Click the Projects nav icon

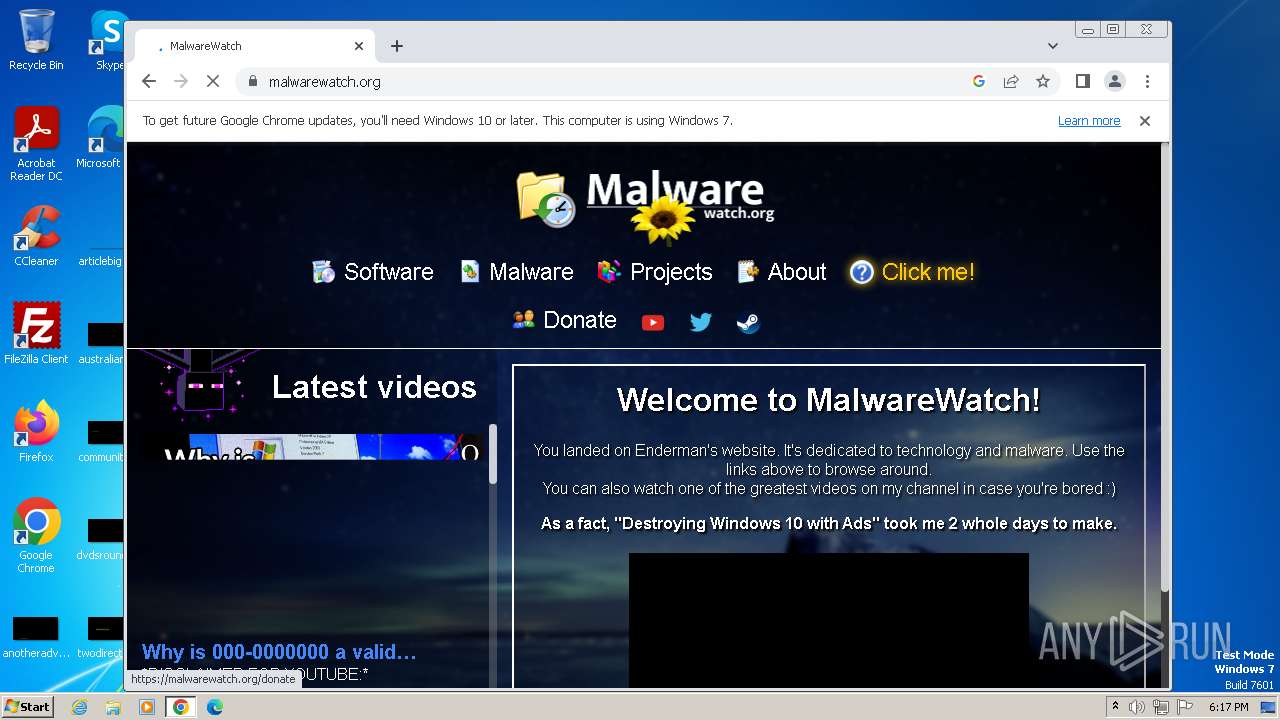[x=609, y=272]
